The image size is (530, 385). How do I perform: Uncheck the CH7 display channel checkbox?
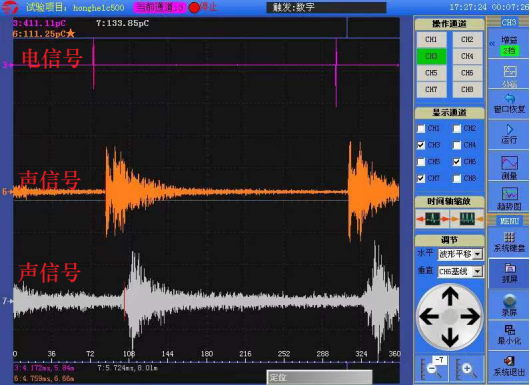click(421, 178)
